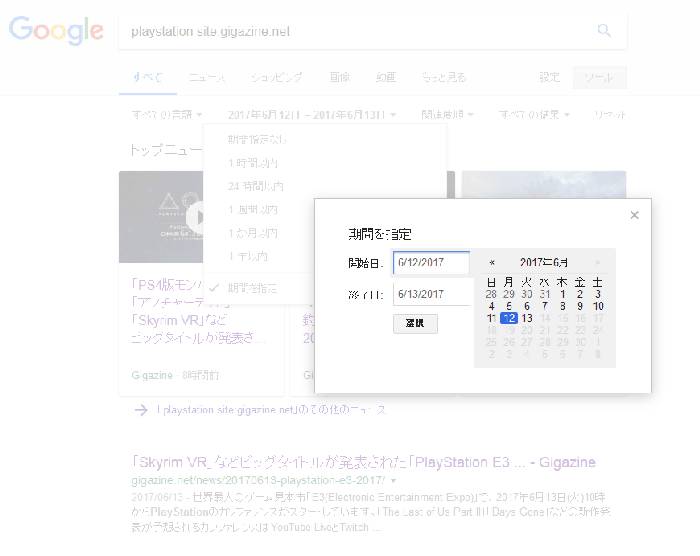700x556 pixels.
Task: Close the date range dialog
Action: (x=634, y=215)
